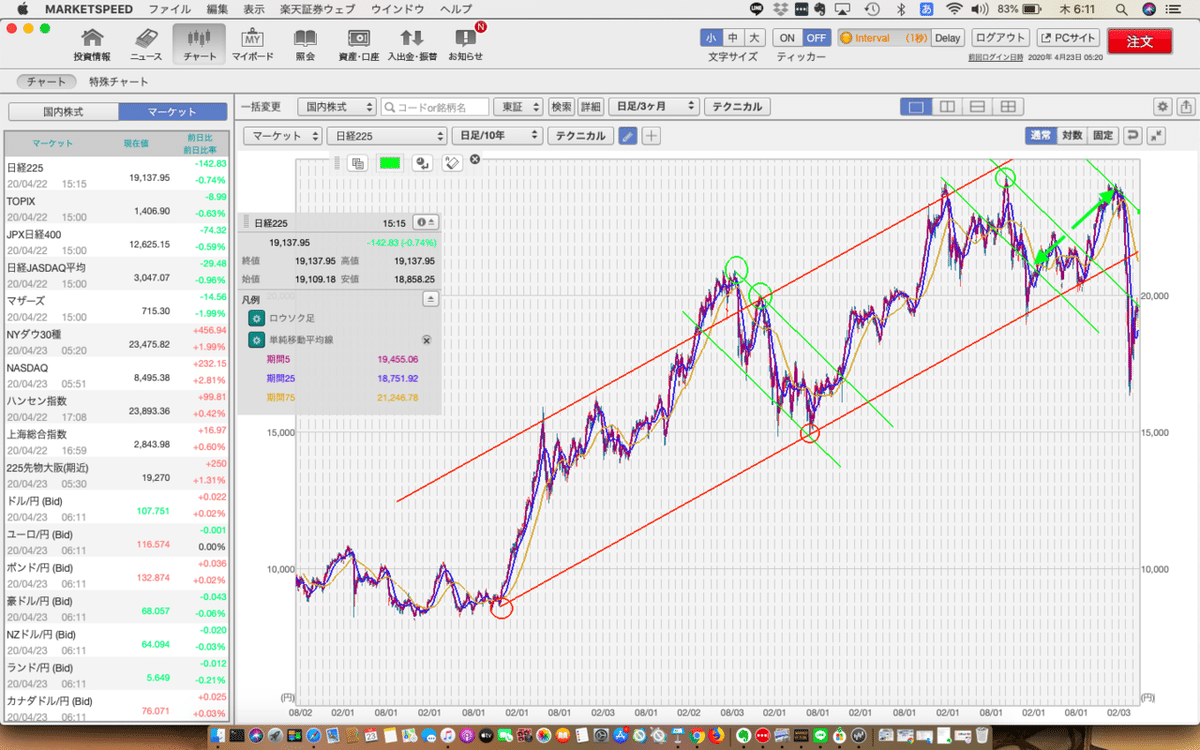This screenshot has width=1200, height=750.
Task: Set text size to 中
Action: coord(733,38)
